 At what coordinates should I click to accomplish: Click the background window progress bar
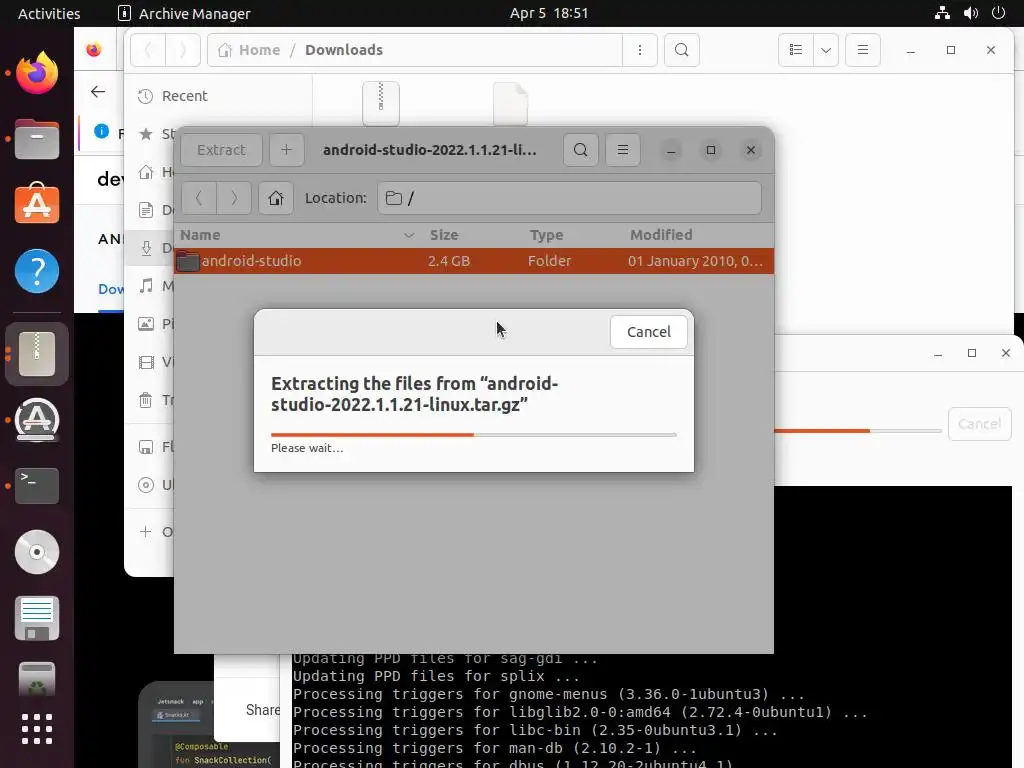pyautogui.click(x=857, y=431)
